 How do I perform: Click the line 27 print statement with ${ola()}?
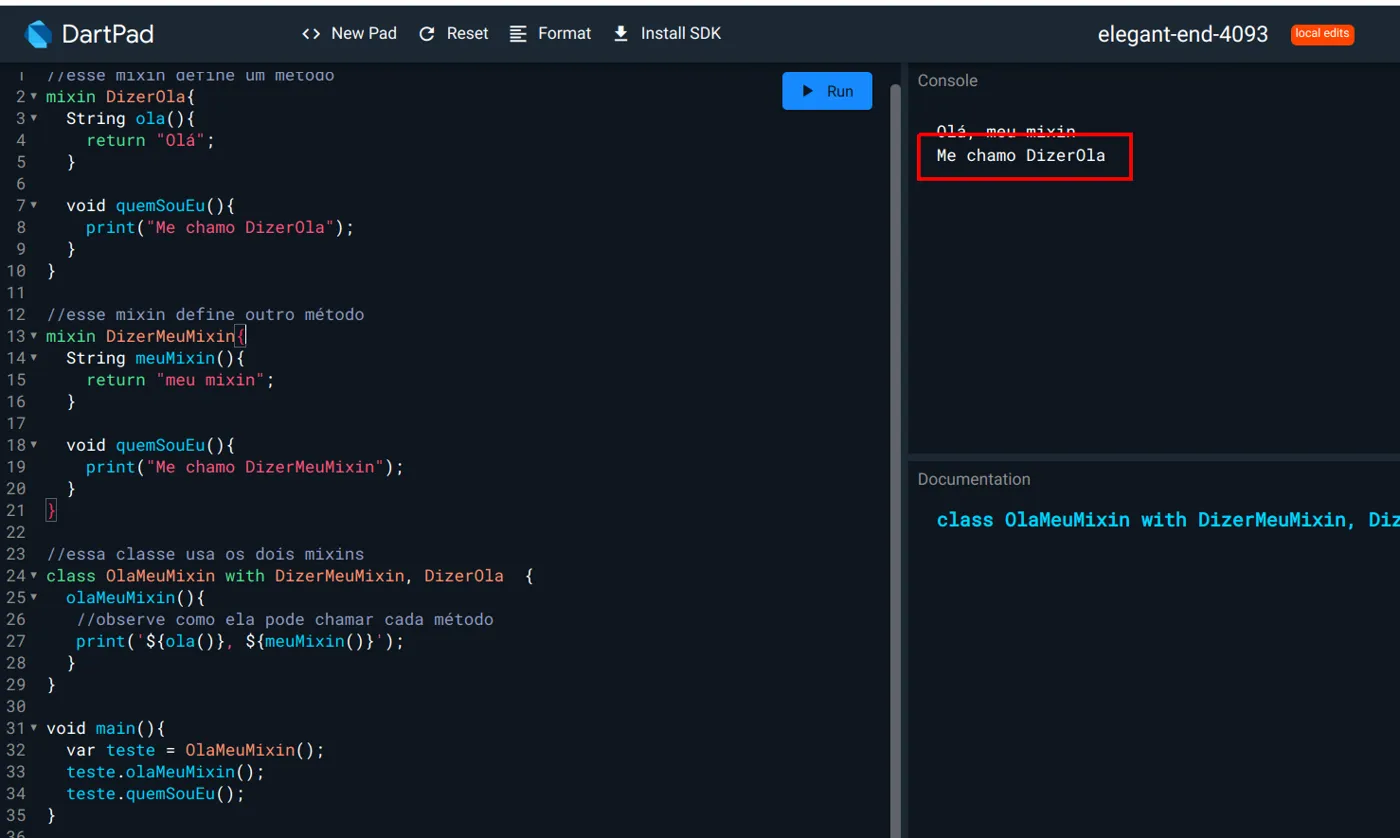240,642
